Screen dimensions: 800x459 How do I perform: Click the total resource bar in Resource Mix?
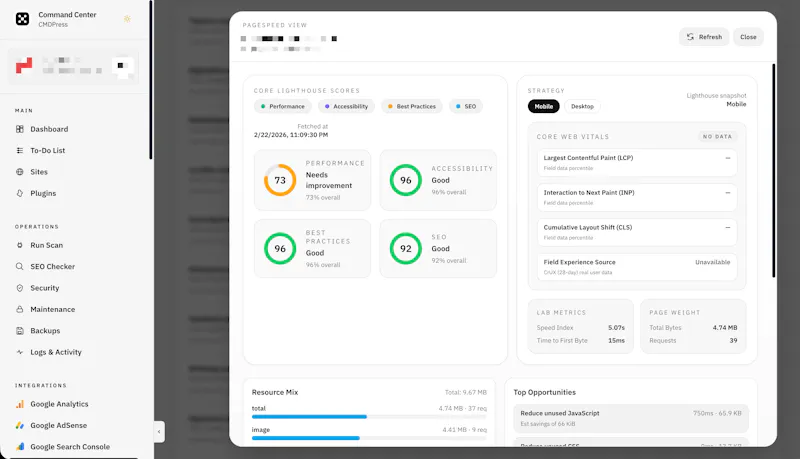[369, 417]
